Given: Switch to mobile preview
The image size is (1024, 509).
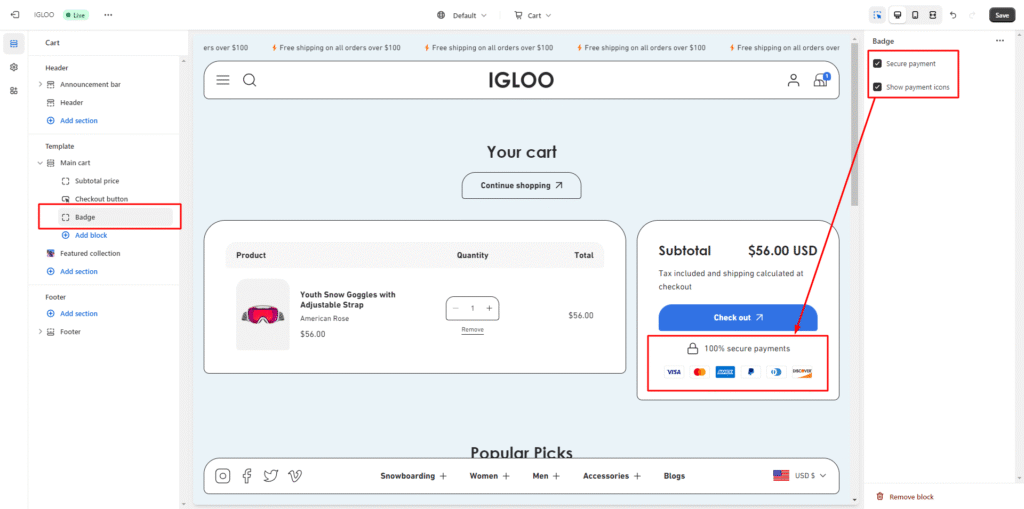Looking at the screenshot, I should pyautogui.click(x=914, y=15).
